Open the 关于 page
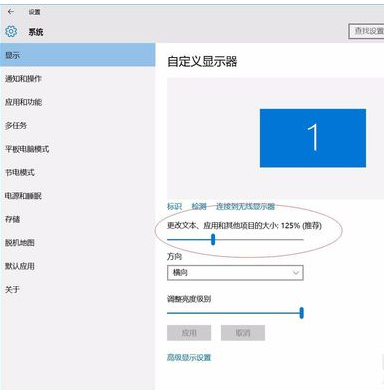The height and width of the screenshot is (390, 384). point(78,289)
